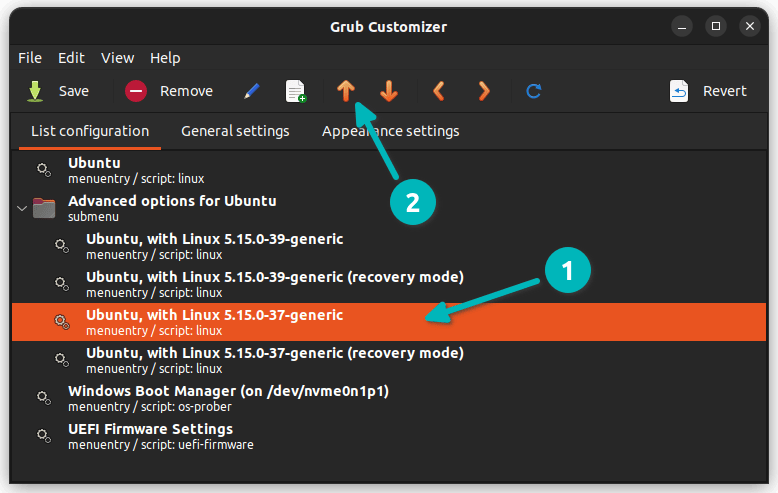Click the Save button in toolbar
Image resolution: width=778 pixels, height=493 pixels.
tap(58, 92)
